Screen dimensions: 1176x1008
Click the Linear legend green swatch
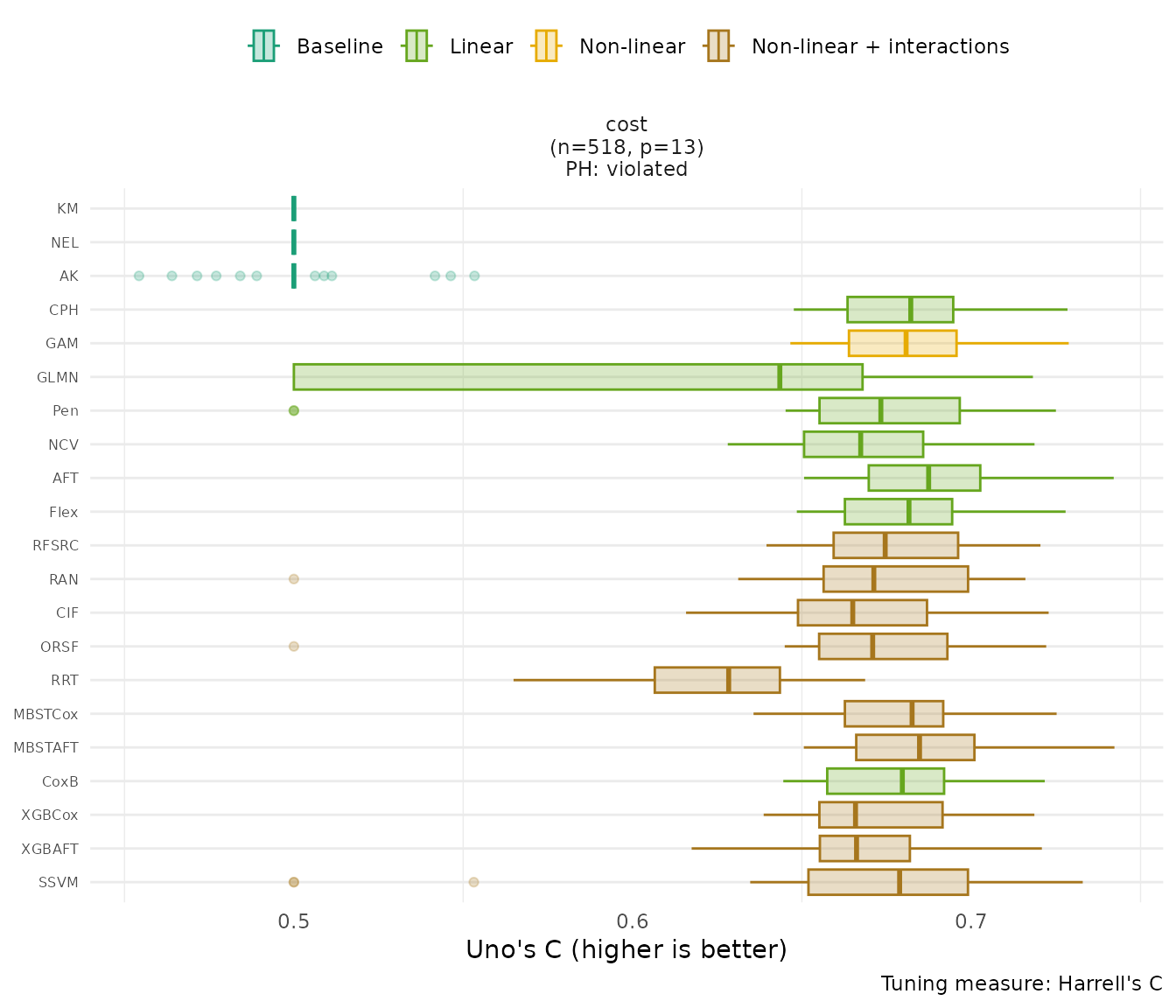tap(416, 46)
